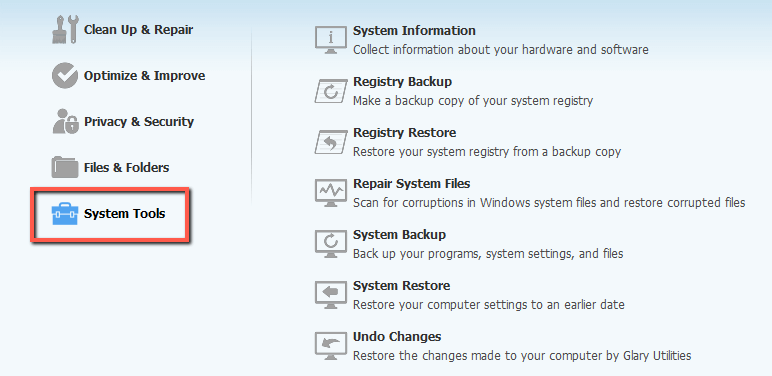The height and width of the screenshot is (376, 772).
Task: Click the System Backup monitor icon
Action: pos(330,244)
